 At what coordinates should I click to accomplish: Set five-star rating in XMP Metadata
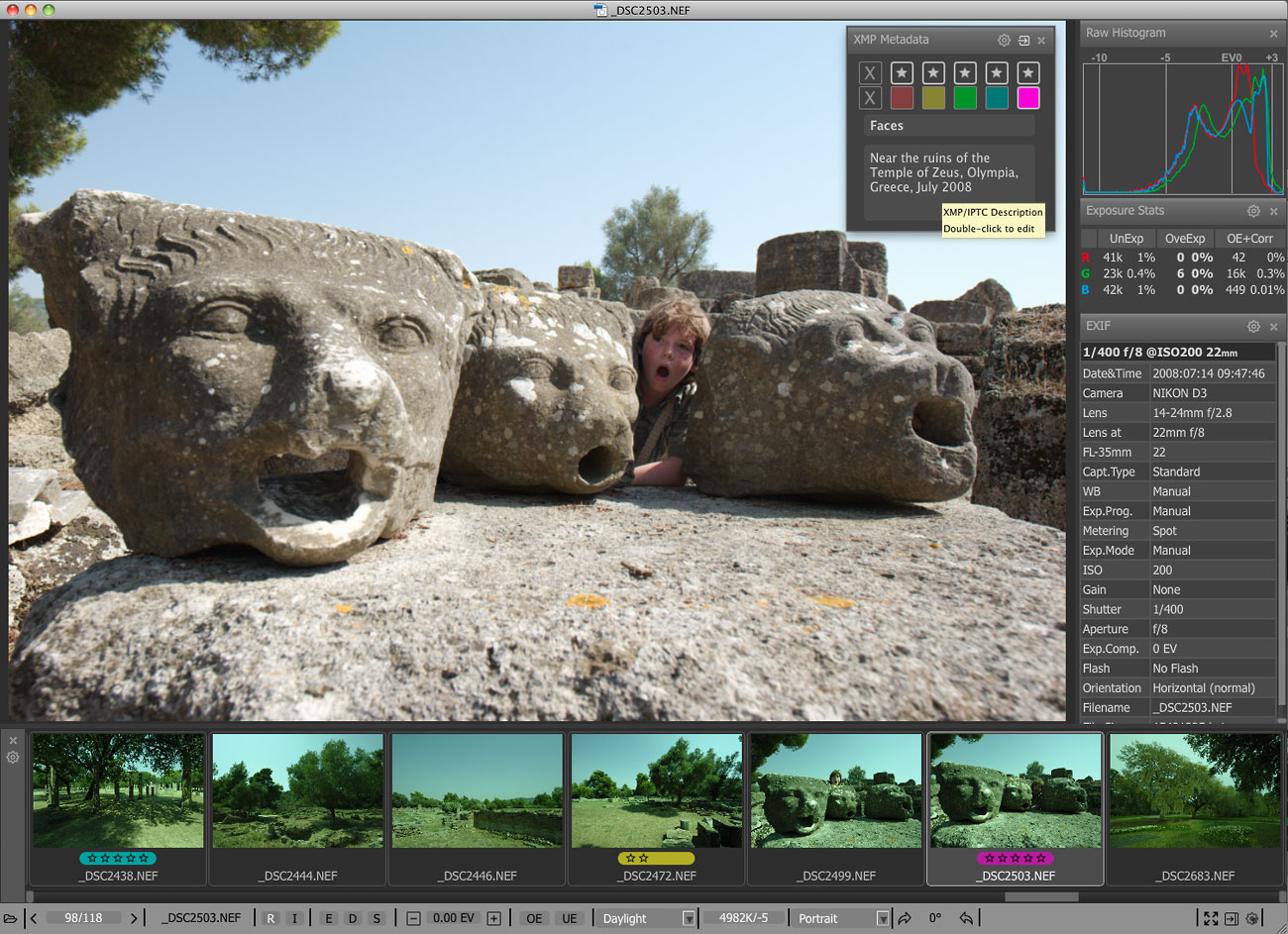[1028, 72]
